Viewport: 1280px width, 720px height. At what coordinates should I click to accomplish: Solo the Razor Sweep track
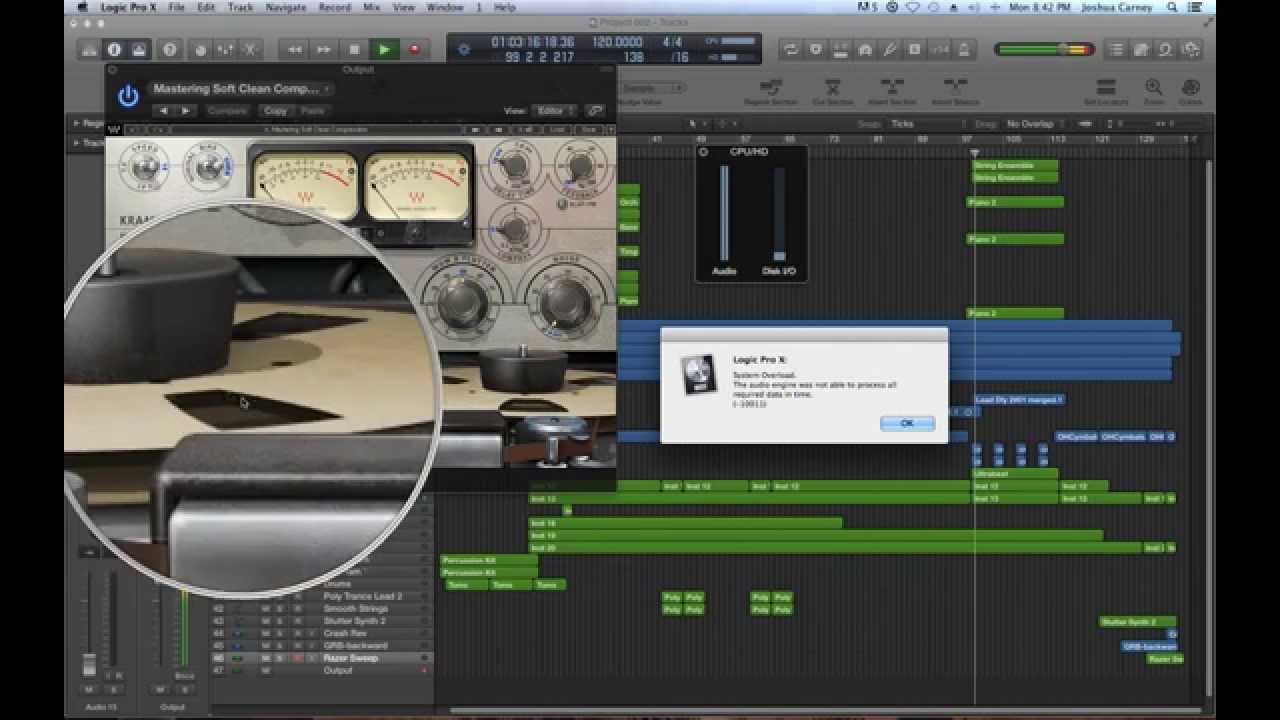[280, 658]
